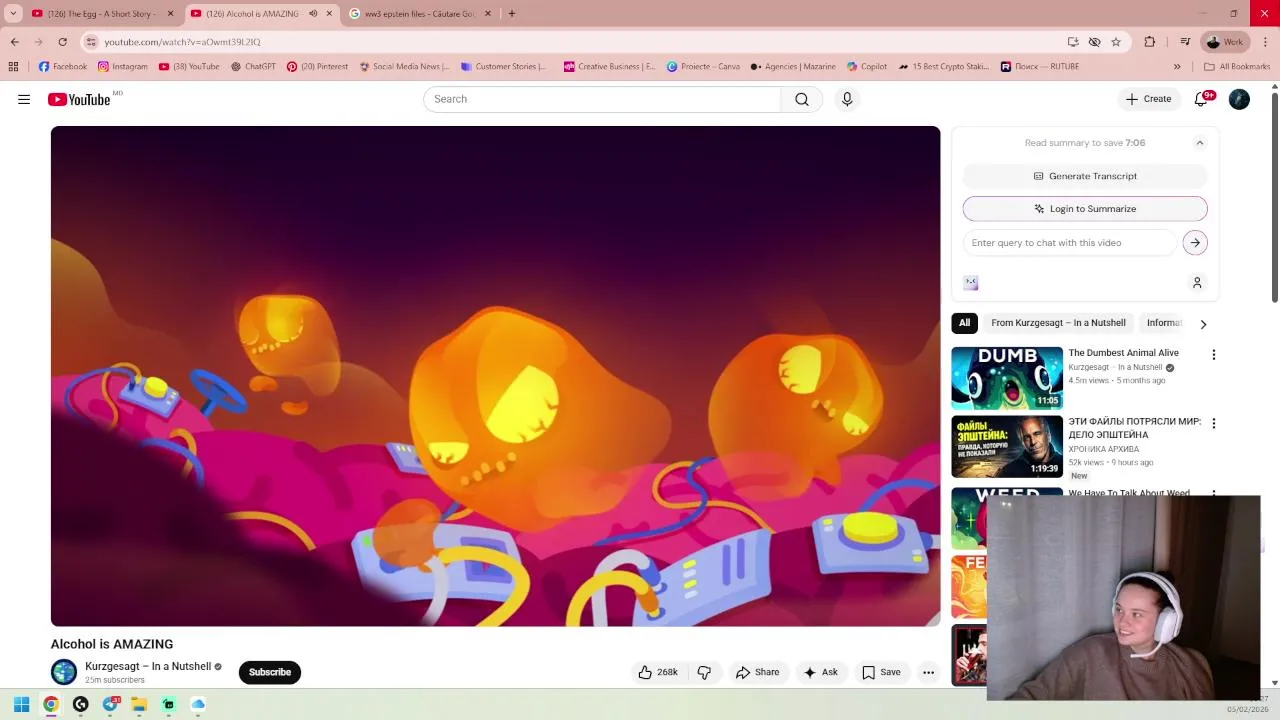Open Windows Start menu
Viewport: 1280px width, 720px height.
coord(21,704)
